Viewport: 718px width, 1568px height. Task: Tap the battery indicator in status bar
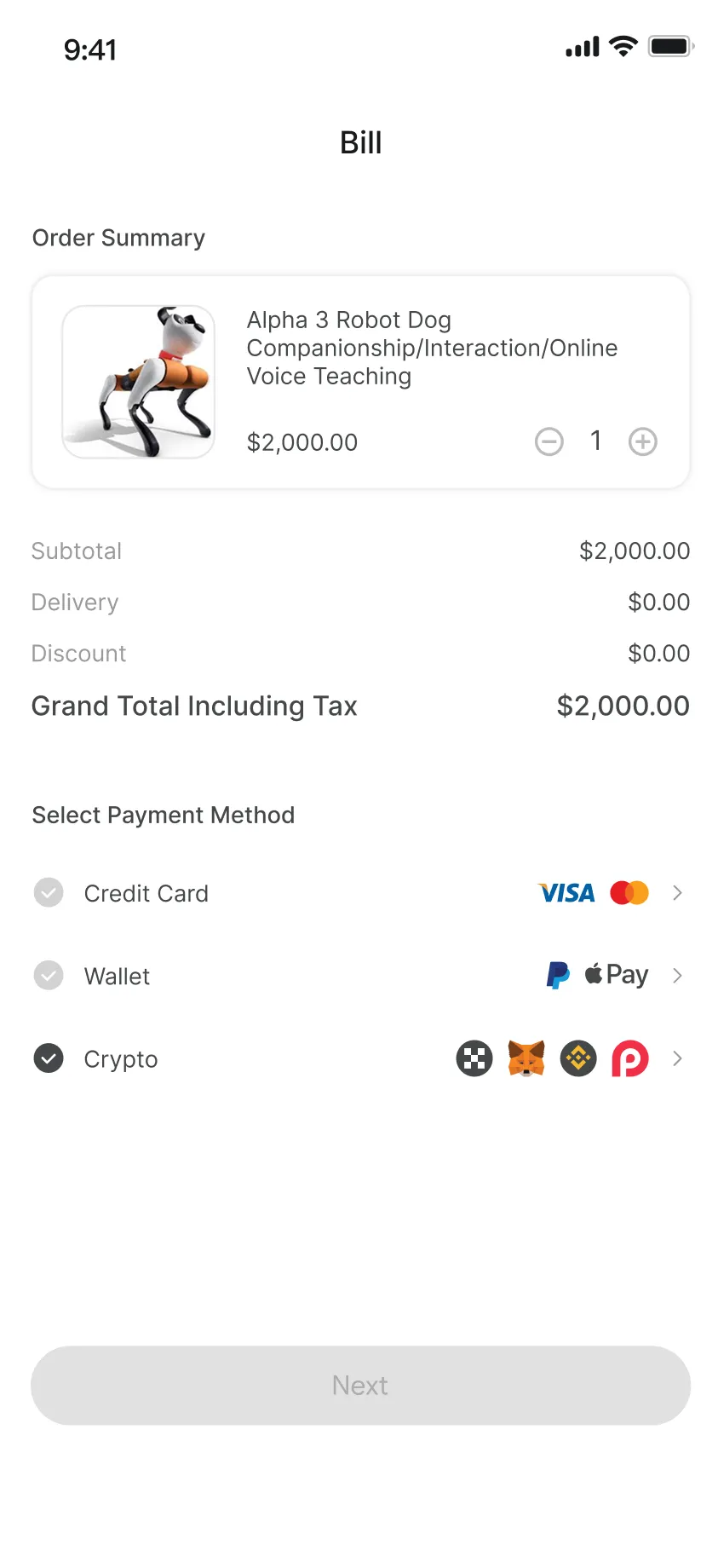[x=670, y=47]
